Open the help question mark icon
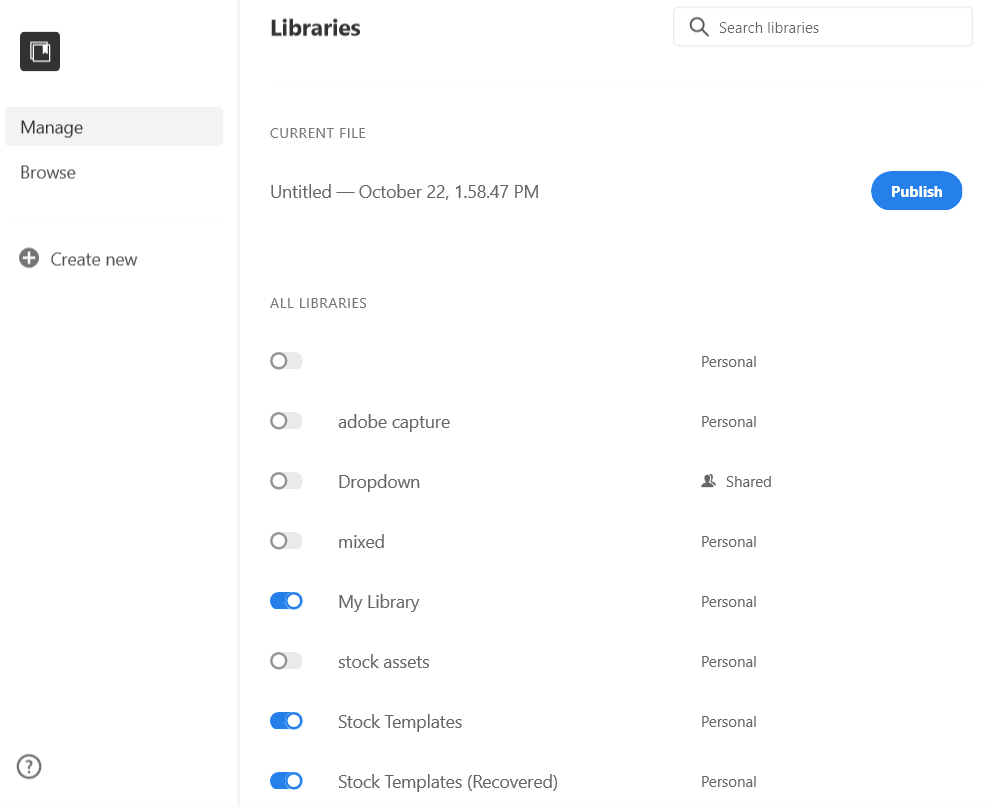 28,766
